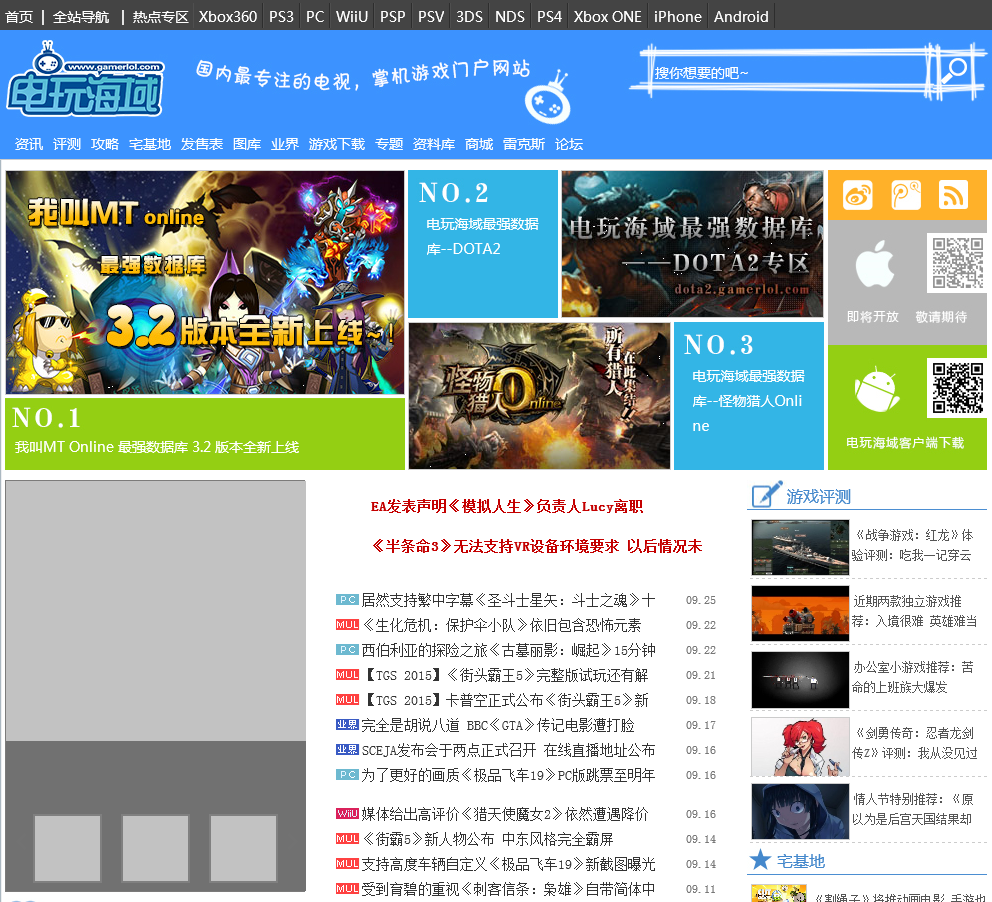Select the first slideshow thumbnail placeholder
The image size is (992, 902).
point(67,848)
